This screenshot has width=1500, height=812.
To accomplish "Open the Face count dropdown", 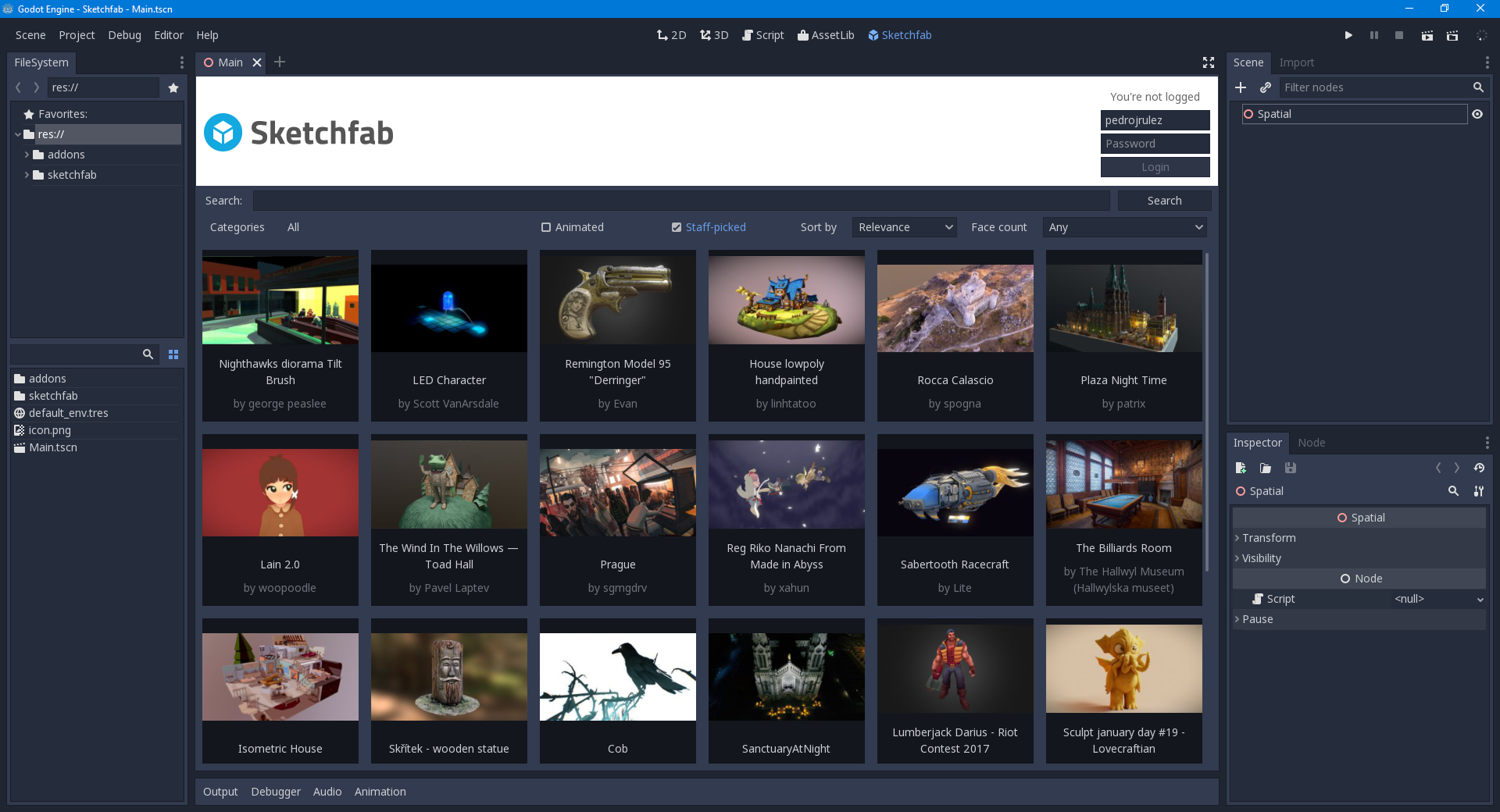I will pos(1124,227).
